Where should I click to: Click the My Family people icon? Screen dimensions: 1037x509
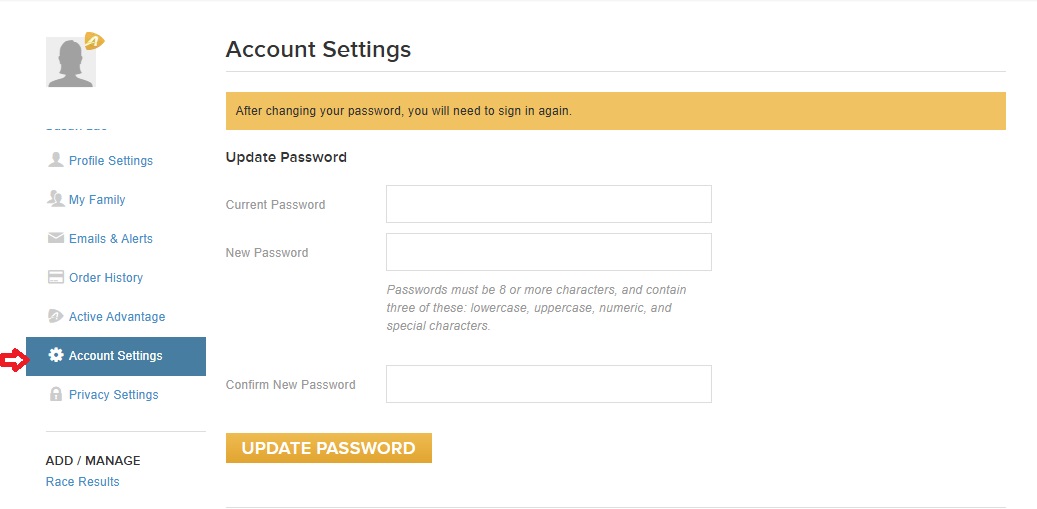pos(56,199)
